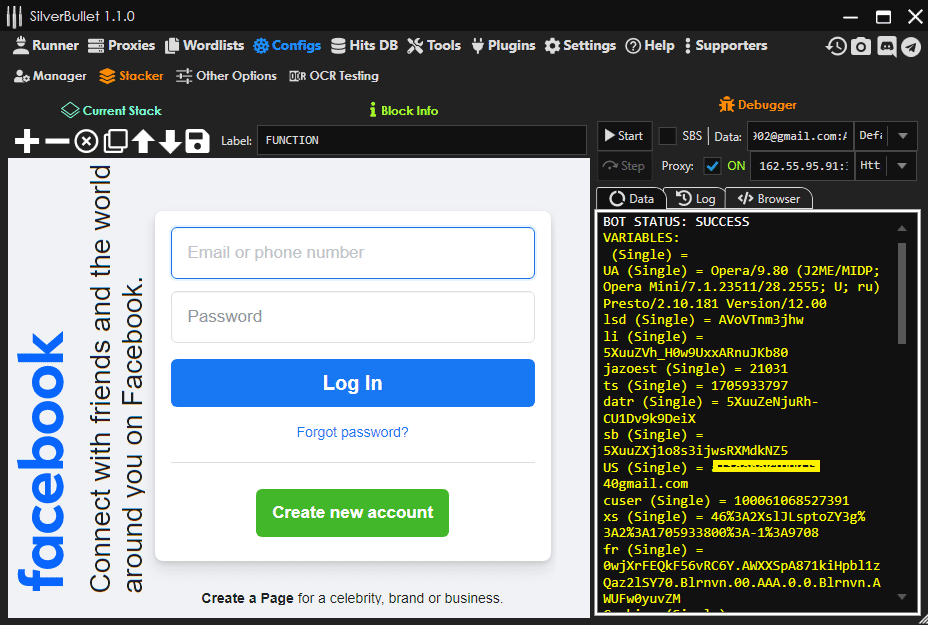Open the Supporters section

(726, 46)
